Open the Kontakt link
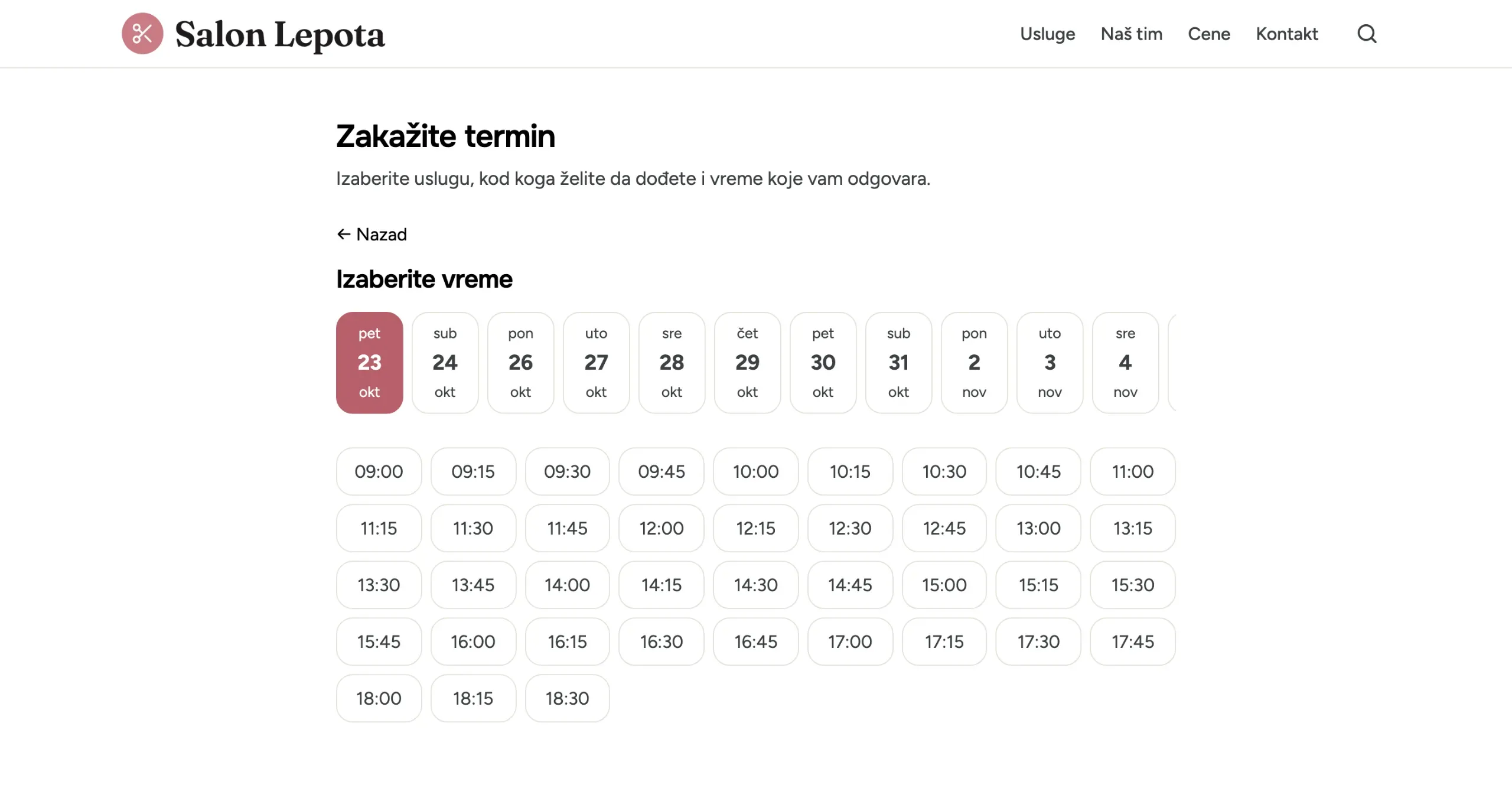 [x=1286, y=34]
